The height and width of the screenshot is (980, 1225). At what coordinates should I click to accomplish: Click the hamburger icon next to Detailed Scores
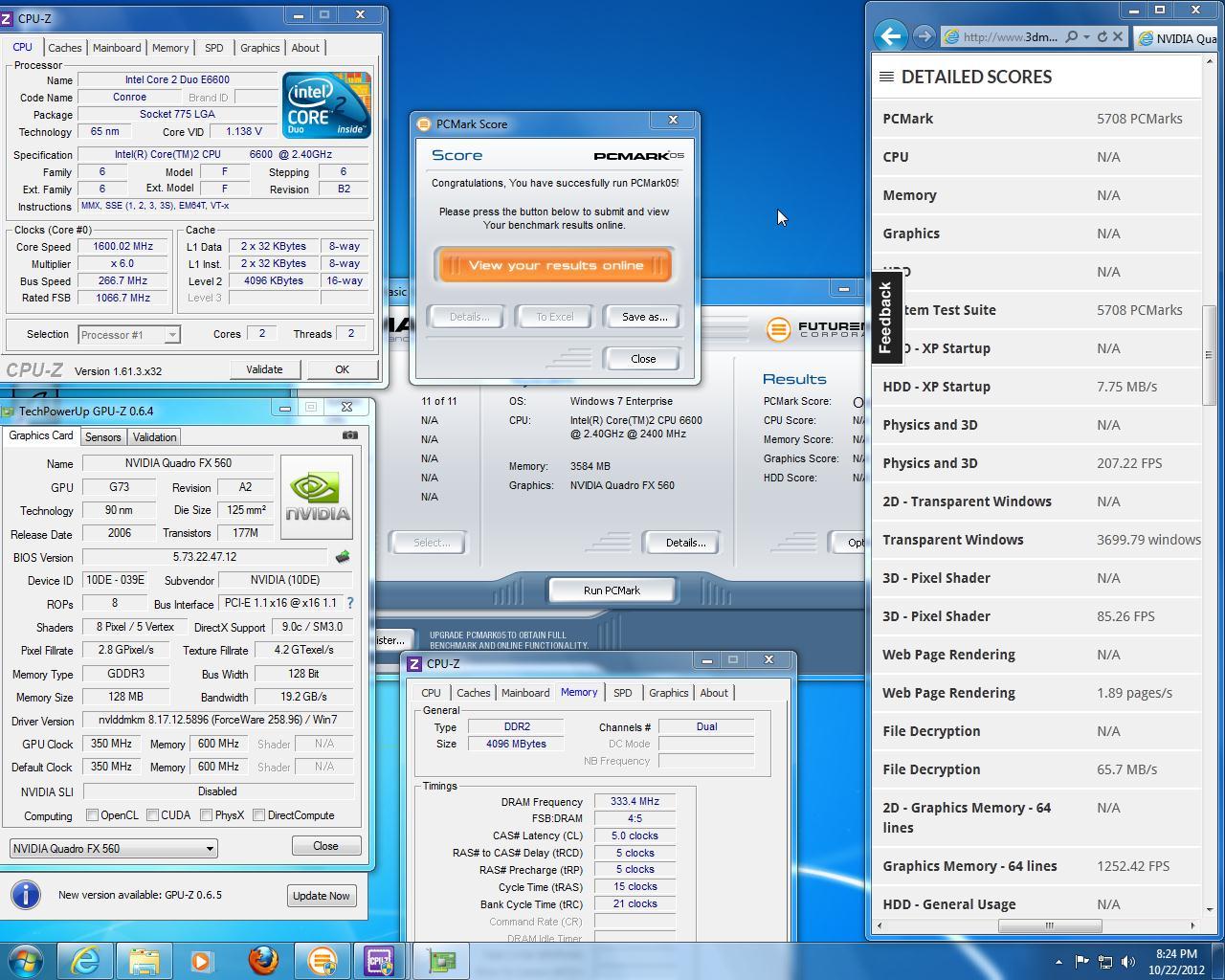tap(886, 77)
